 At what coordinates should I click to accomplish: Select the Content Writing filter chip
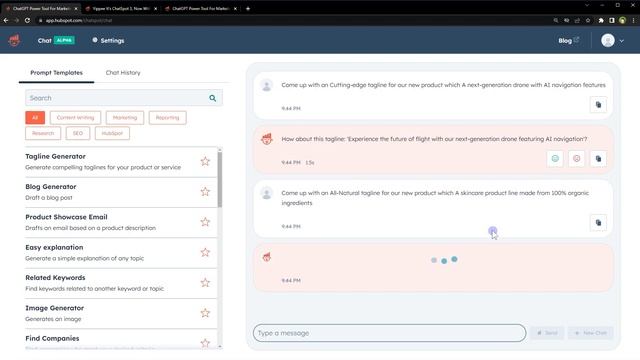point(75,118)
